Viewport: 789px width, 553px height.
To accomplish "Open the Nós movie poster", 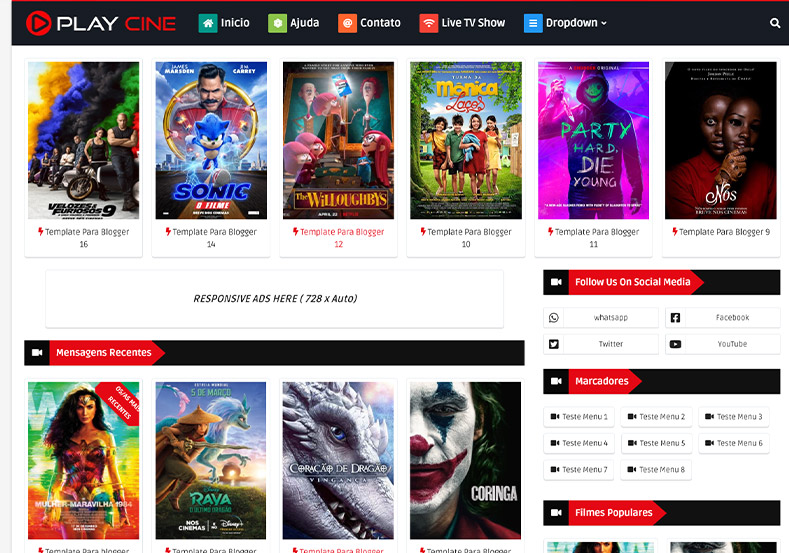I will tap(721, 140).
